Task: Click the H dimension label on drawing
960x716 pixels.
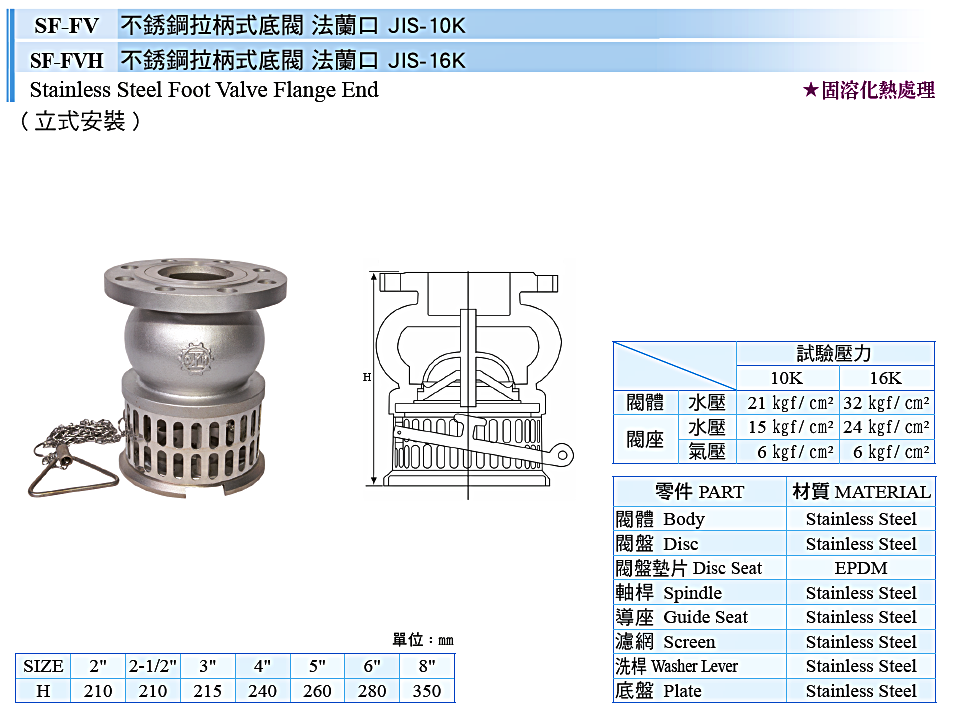Action: [x=366, y=377]
